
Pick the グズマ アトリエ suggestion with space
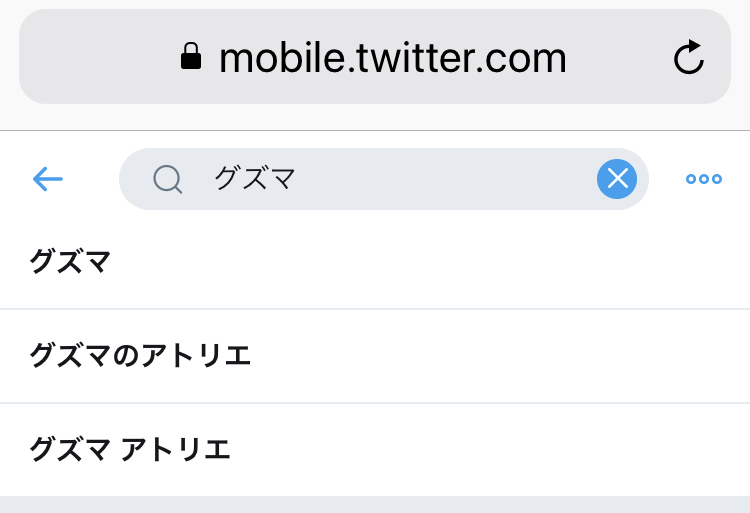tap(130, 449)
